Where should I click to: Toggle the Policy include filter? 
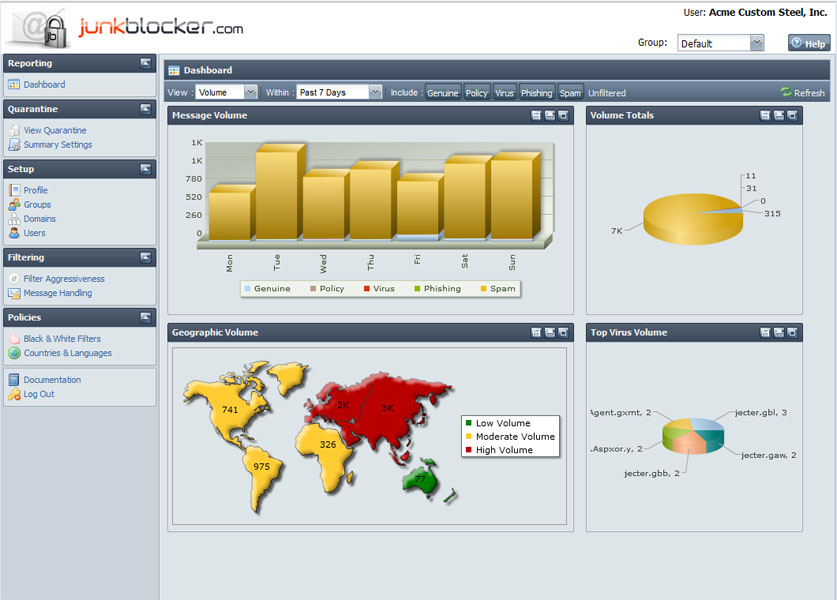pyautogui.click(x=476, y=93)
